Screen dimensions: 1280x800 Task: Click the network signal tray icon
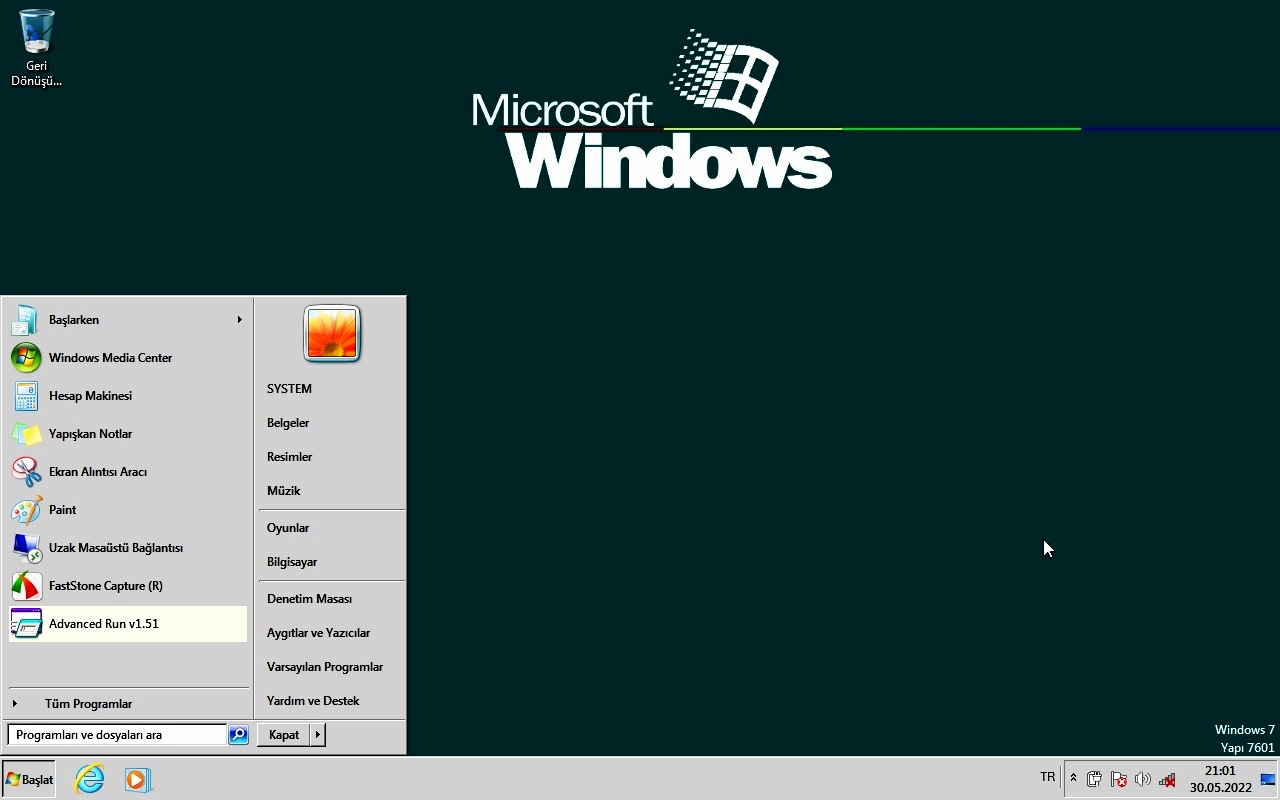point(1167,779)
